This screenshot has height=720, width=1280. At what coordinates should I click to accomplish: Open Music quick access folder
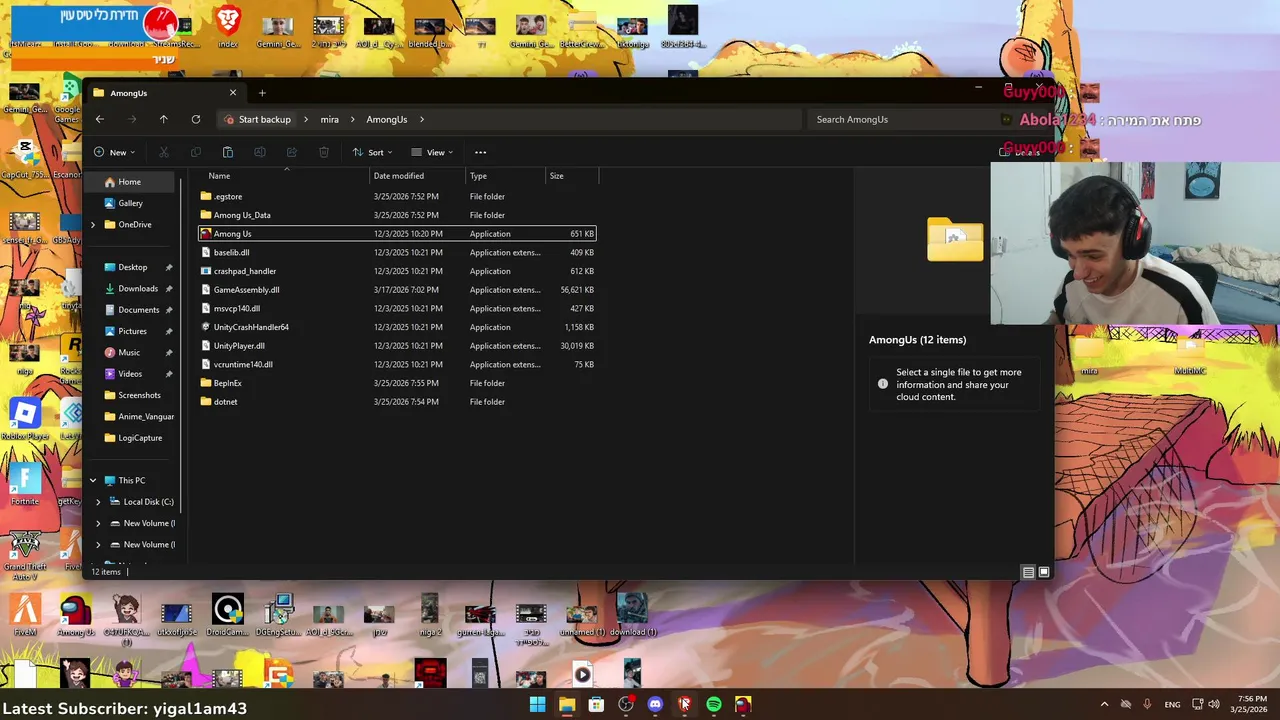point(129,352)
